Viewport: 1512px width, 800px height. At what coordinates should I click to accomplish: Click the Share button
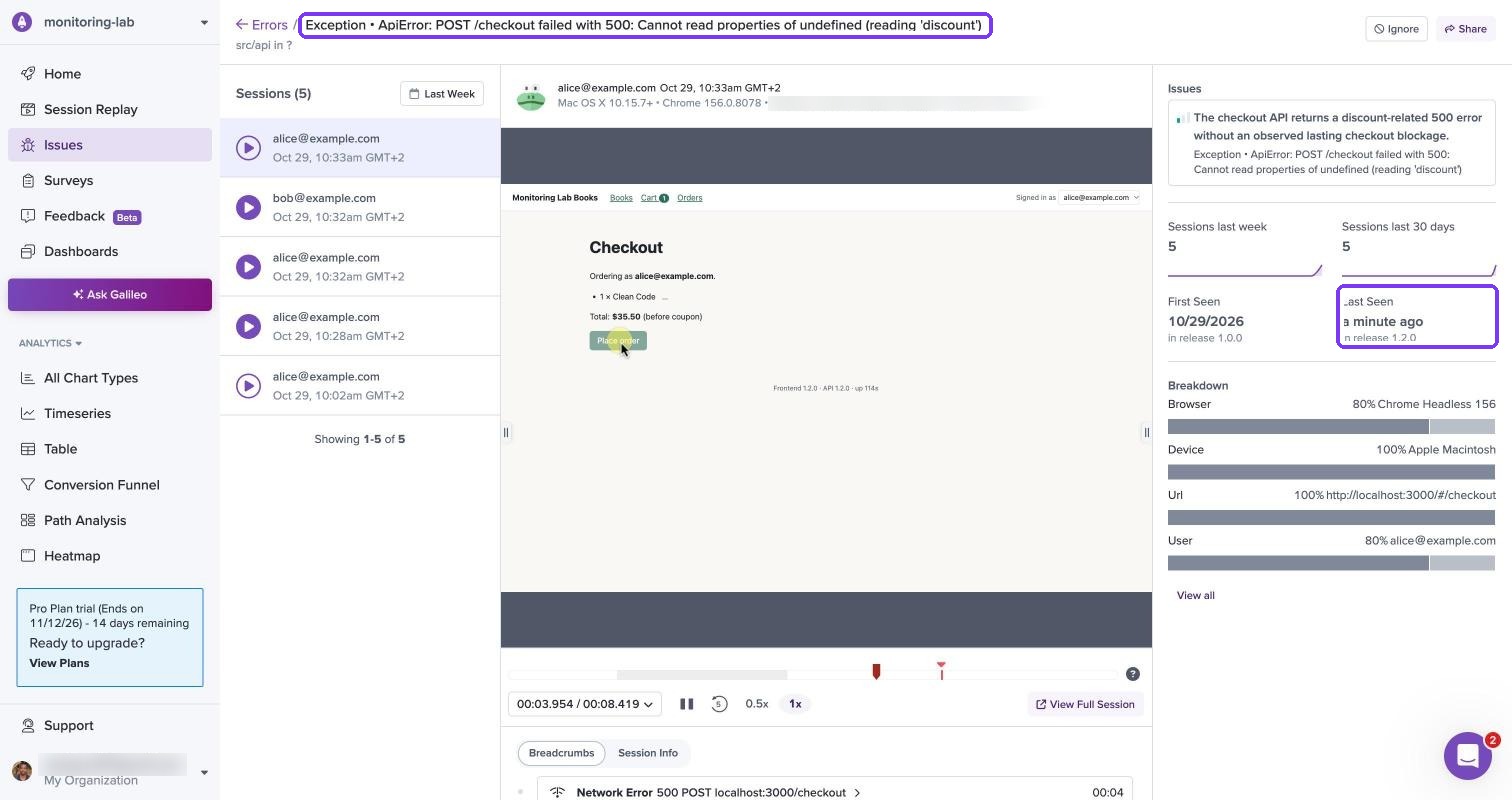(1466, 29)
